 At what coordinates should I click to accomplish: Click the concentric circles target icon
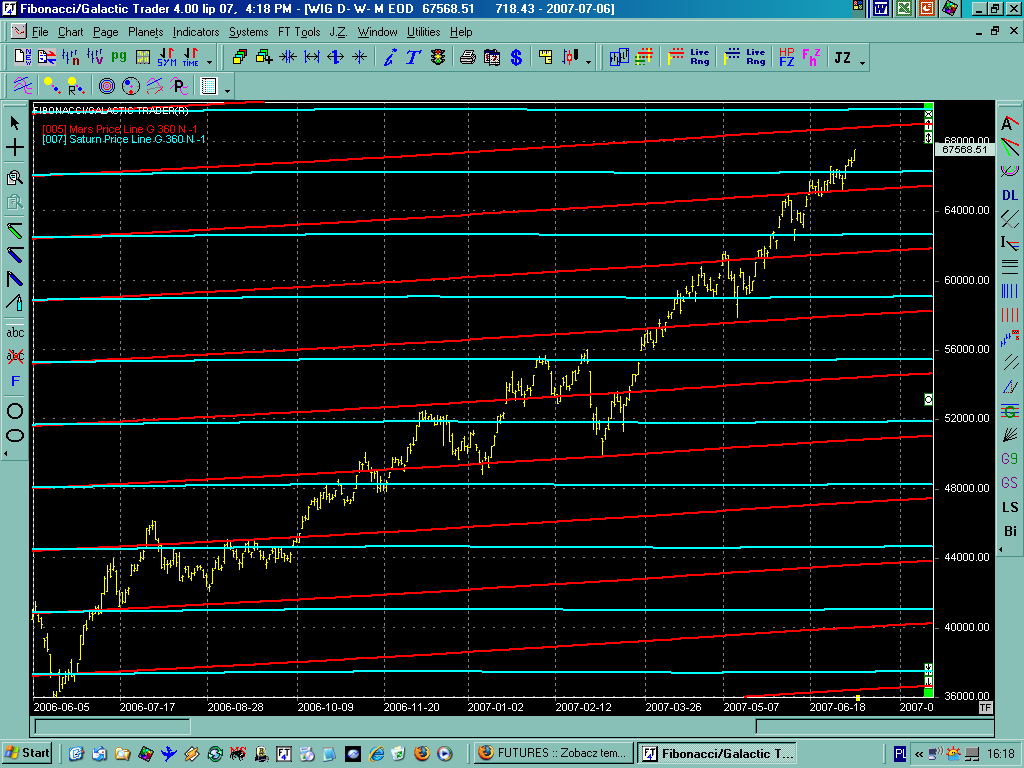106,86
